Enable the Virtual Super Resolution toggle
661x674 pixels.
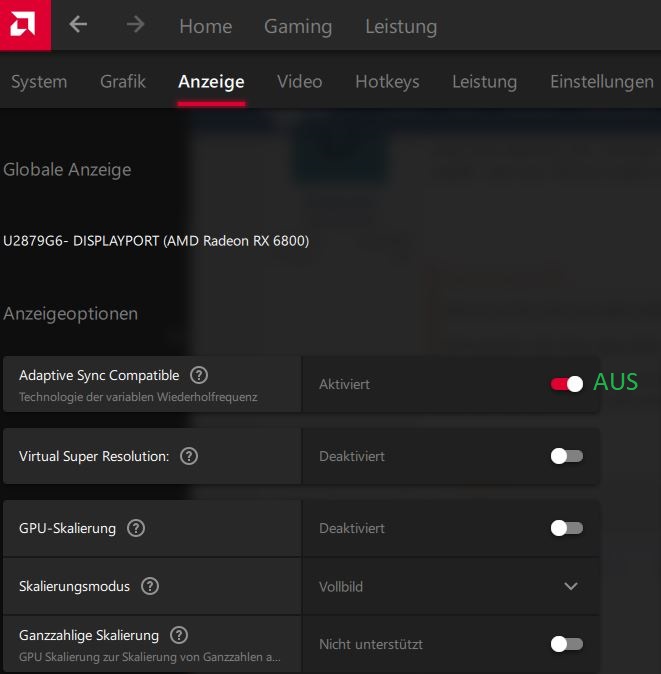pos(566,456)
